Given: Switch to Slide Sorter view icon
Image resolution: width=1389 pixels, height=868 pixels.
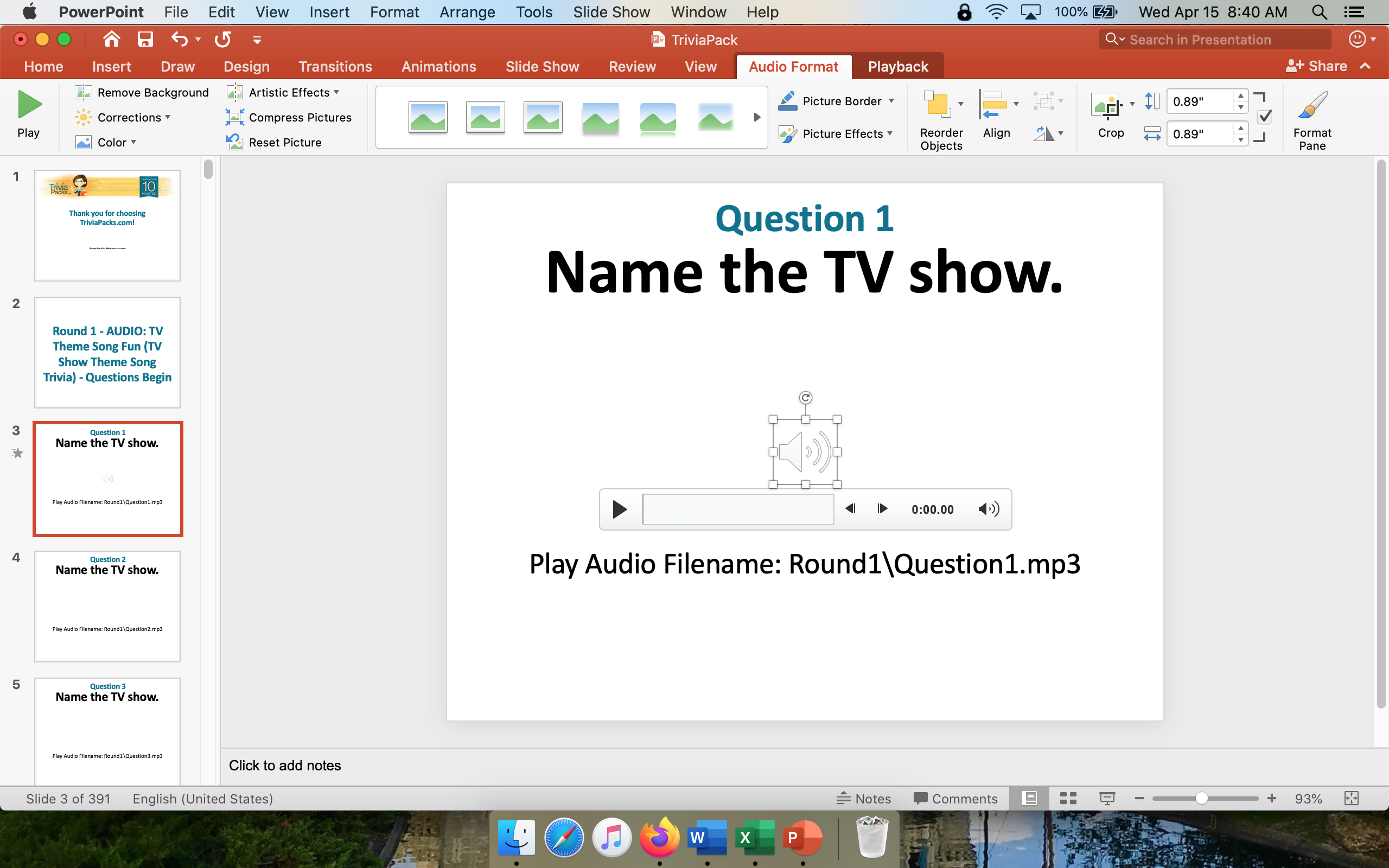Looking at the screenshot, I should (x=1068, y=799).
